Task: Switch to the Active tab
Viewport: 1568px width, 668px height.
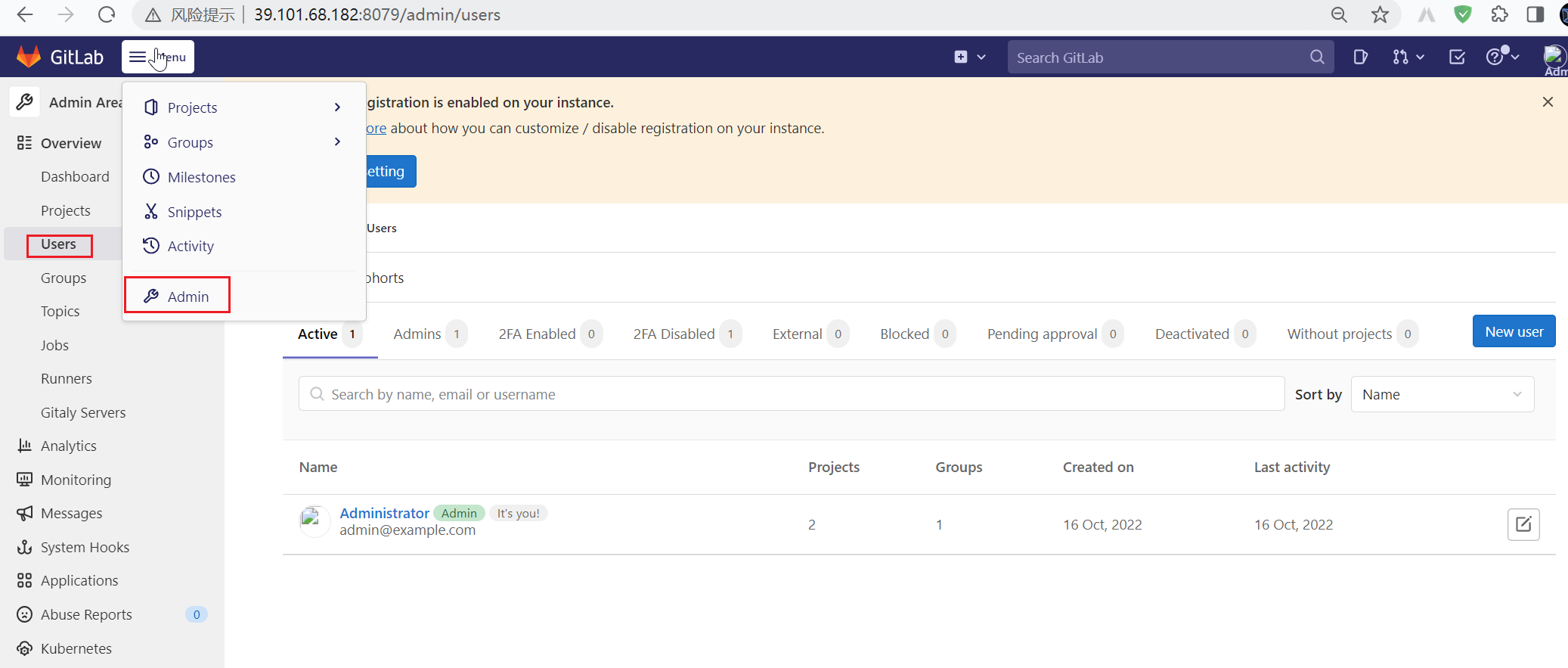Action: [330, 334]
